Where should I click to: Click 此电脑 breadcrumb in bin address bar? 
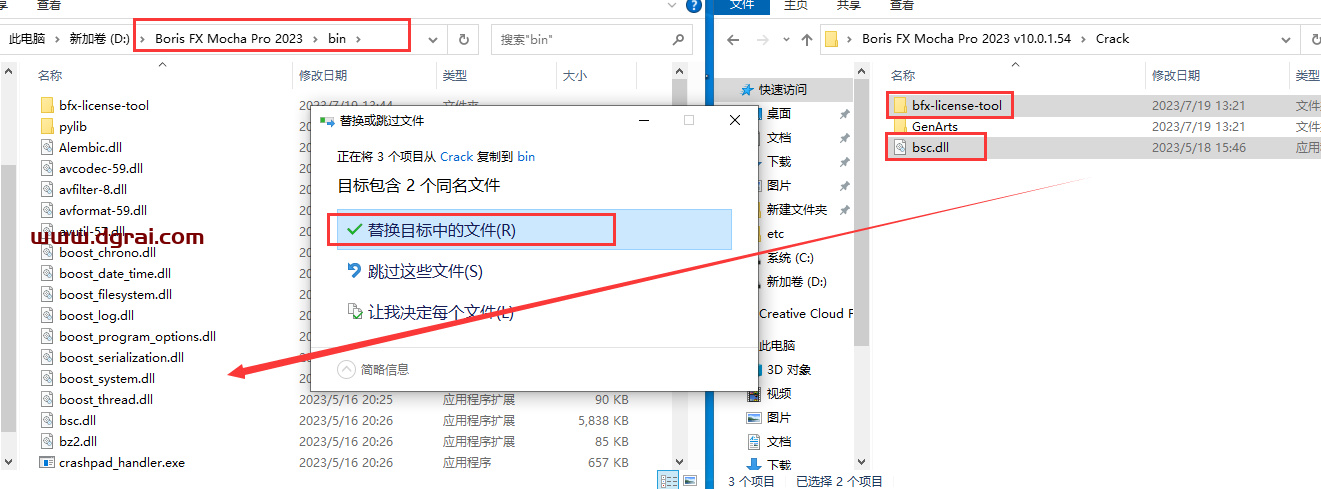click(x=27, y=39)
